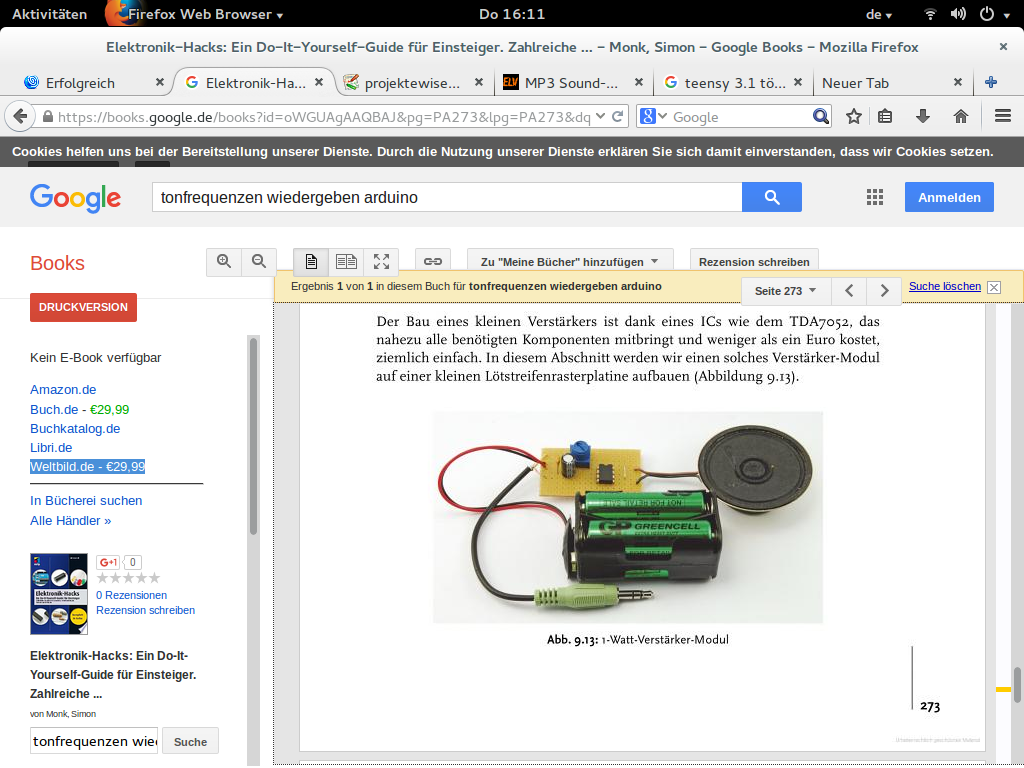The height and width of the screenshot is (768, 1024).
Task: Open the Amazon.de link
Action: [63, 389]
